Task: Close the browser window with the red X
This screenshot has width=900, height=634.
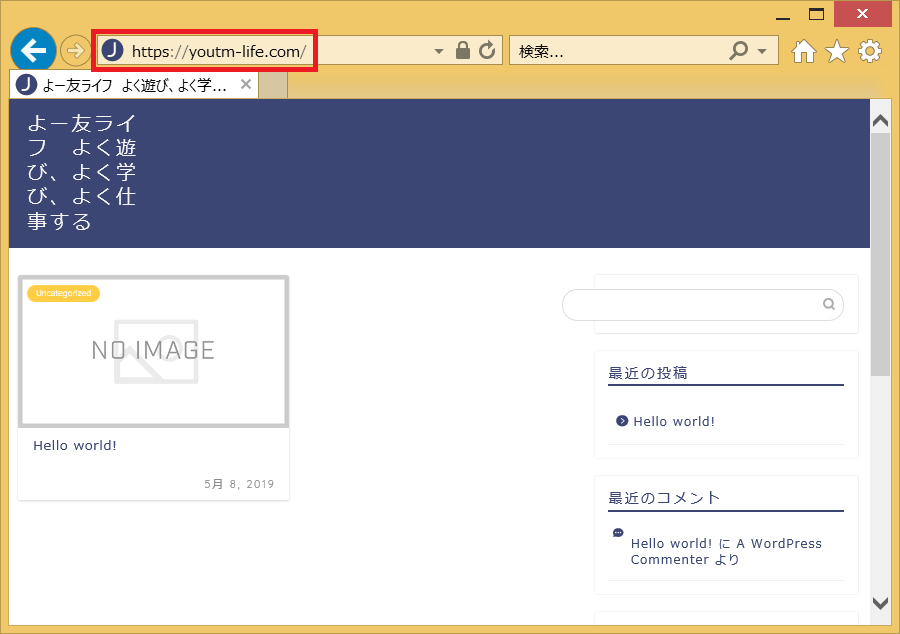Action: 862,14
